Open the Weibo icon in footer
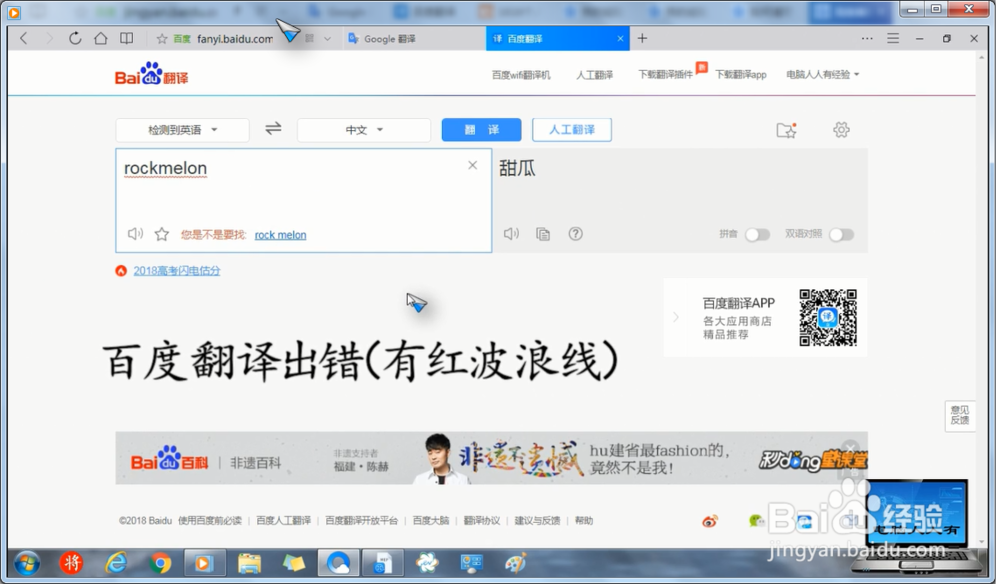Viewport: 1000px width, 584px height. tap(710, 522)
